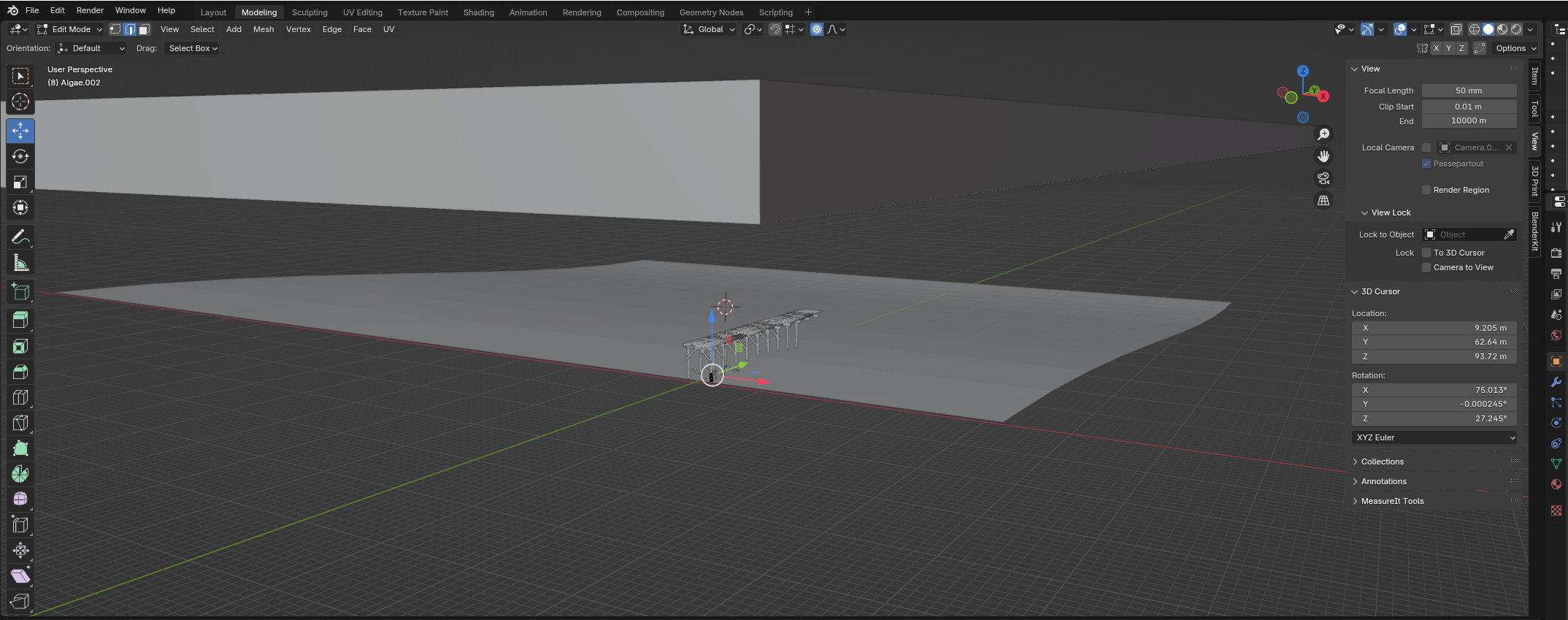Image resolution: width=1568 pixels, height=620 pixels.
Task: Toggle X axis mirror button
Action: click(x=1437, y=48)
